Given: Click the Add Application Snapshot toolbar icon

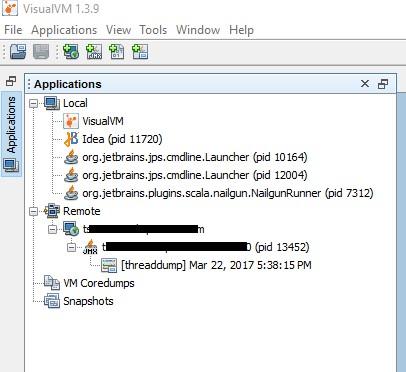Looking at the screenshot, I should [140, 52].
